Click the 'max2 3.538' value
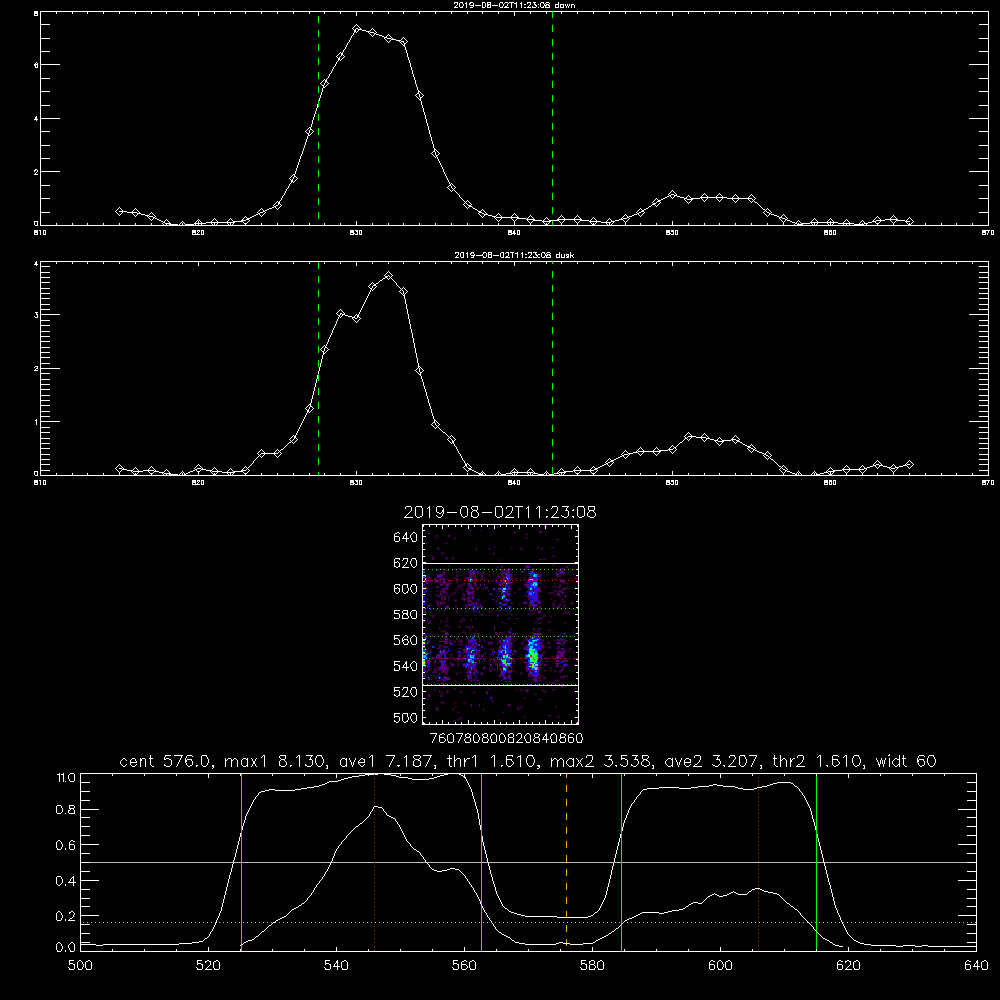Image resolution: width=1000 pixels, height=1000 pixels. tap(601, 761)
